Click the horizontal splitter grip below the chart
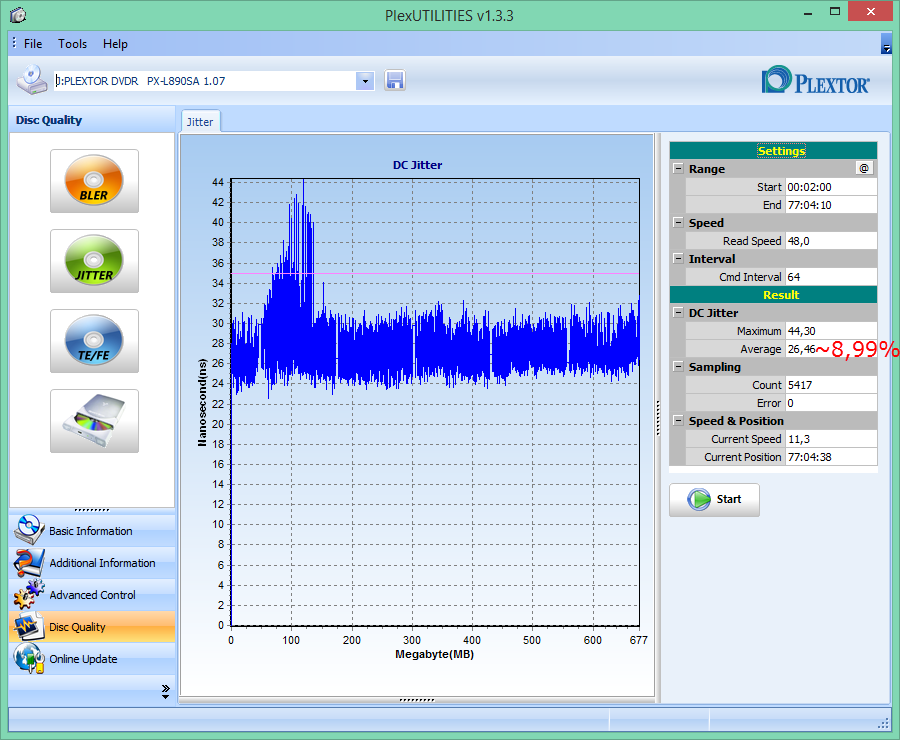900x740 pixels. [417, 700]
